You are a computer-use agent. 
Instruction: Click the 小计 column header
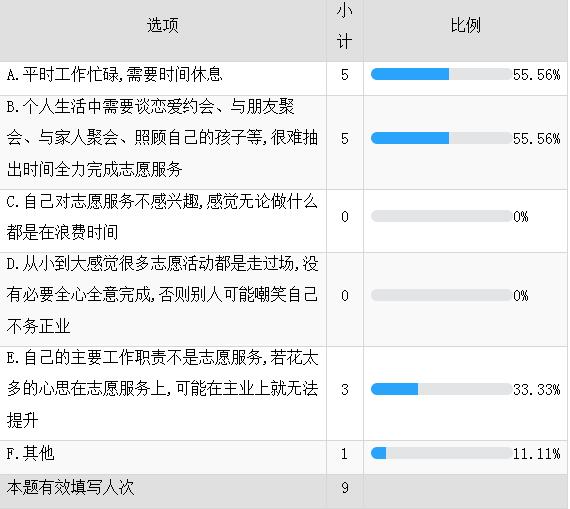click(x=344, y=26)
